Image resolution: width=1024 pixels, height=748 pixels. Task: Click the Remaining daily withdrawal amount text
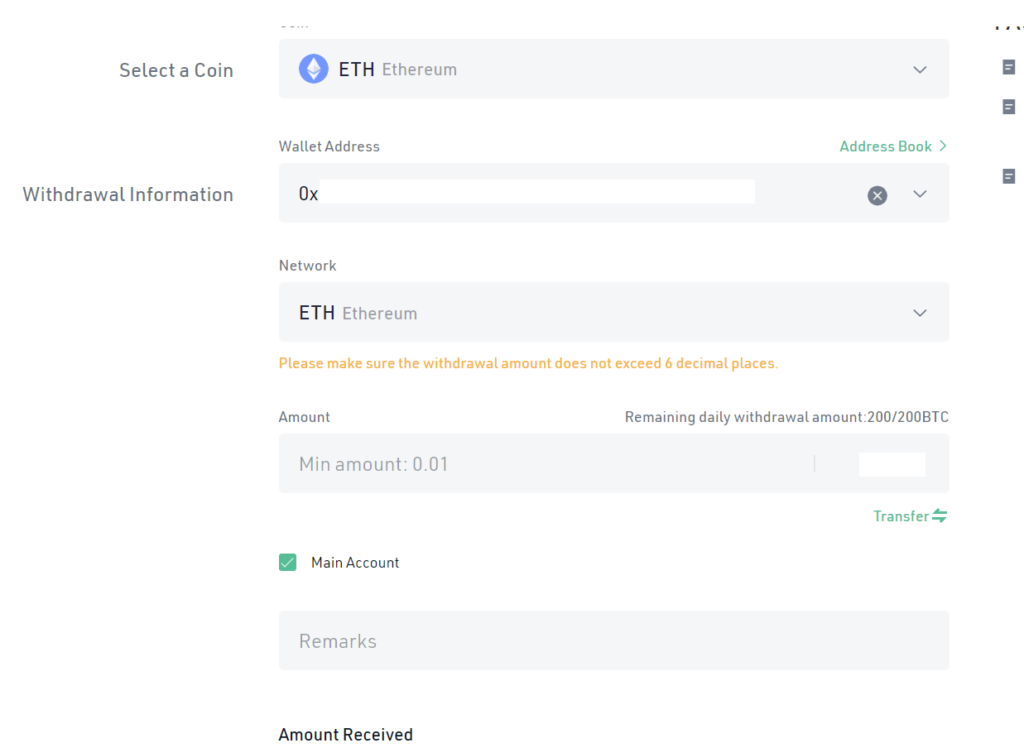pyautogui.click(x=786, y=417)
